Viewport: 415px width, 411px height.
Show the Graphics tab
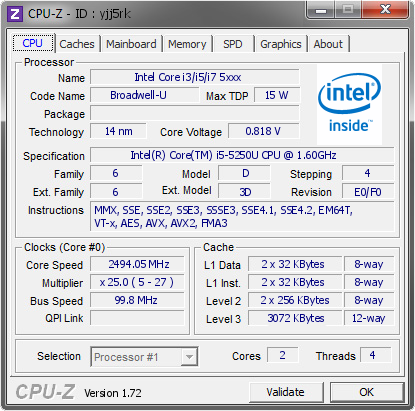pyautogui.click(x=281, y=44)
